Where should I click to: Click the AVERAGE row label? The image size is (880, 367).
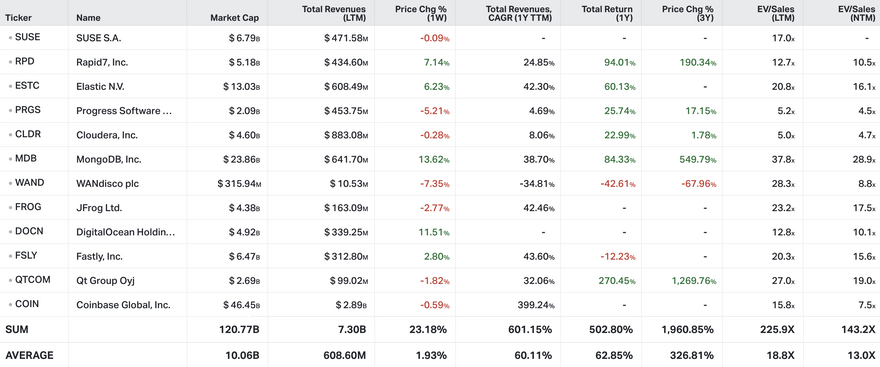pyautogui.click(x=30, y=355)
